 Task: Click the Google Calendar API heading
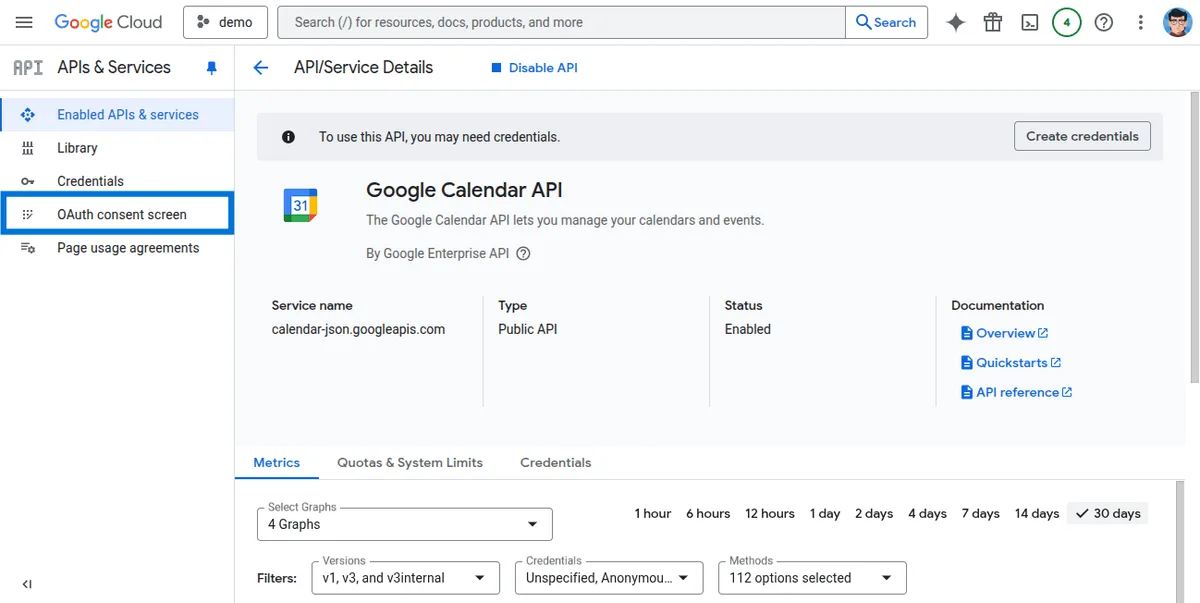(465, 190)
